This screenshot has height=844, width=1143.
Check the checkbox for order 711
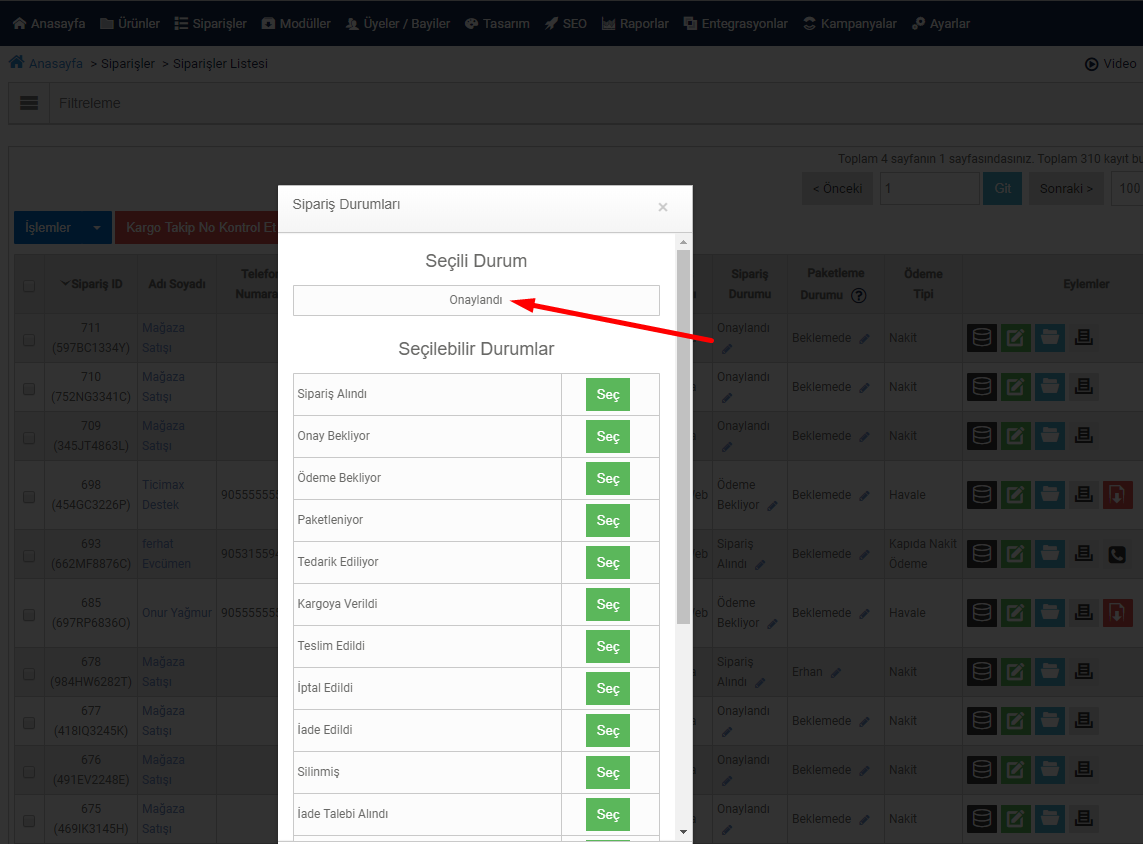point(29,340)
